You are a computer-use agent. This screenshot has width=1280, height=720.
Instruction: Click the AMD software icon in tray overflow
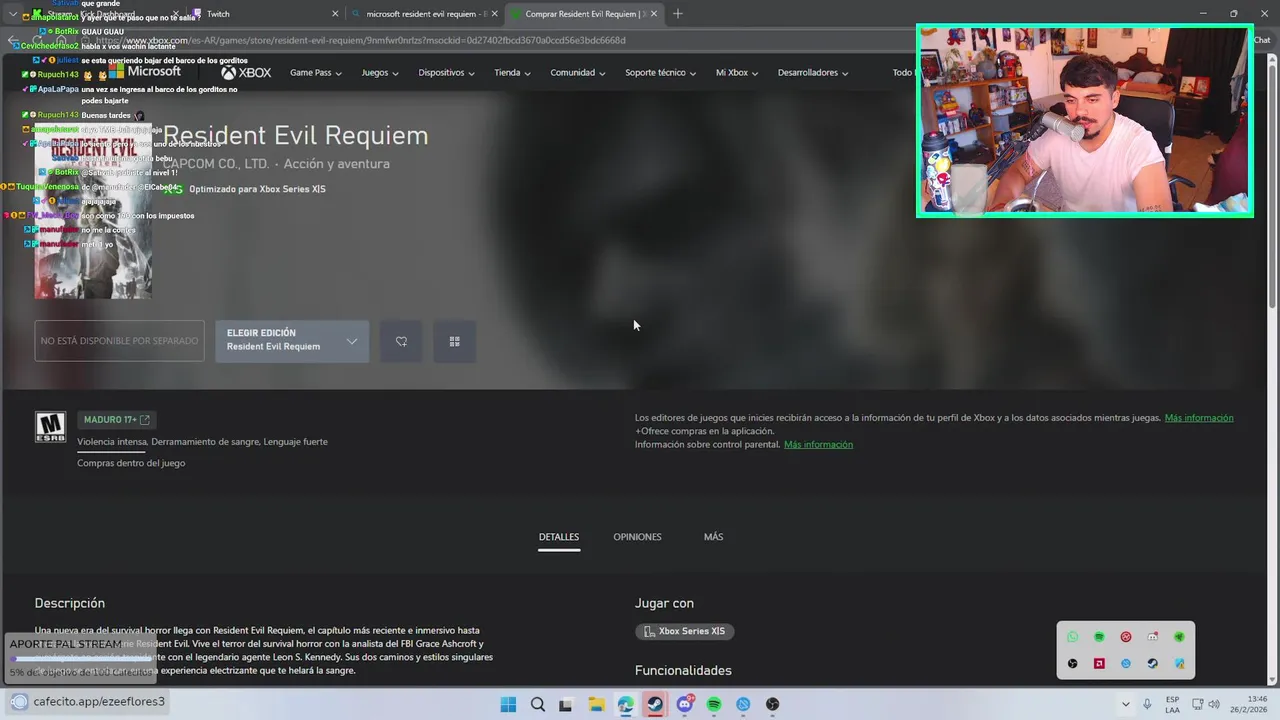click(1099, 663)
